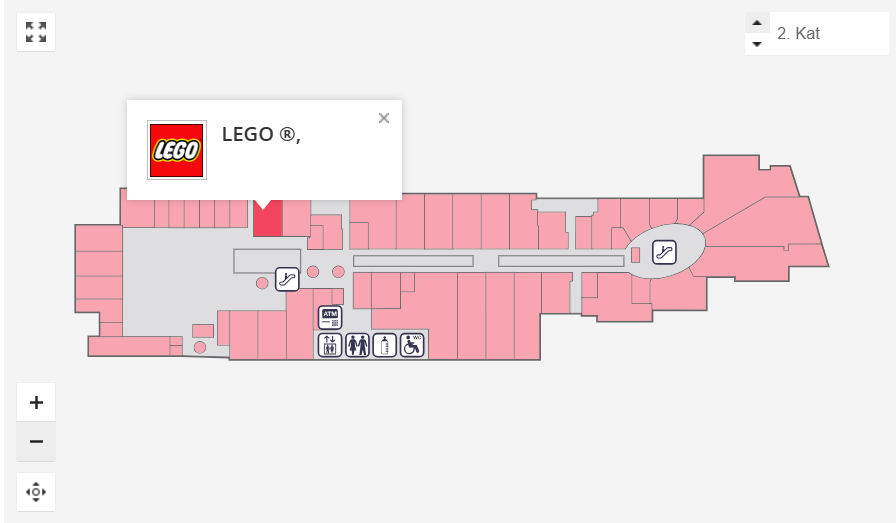Click the LEGO logo thumbnail

[x=177, y=150]
